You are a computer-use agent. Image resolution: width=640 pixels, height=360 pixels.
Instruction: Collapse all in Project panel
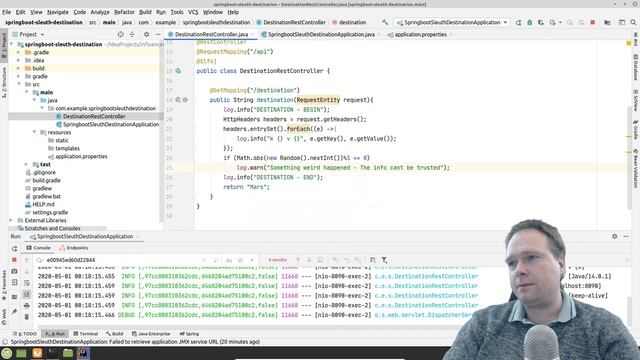[132, 34]
